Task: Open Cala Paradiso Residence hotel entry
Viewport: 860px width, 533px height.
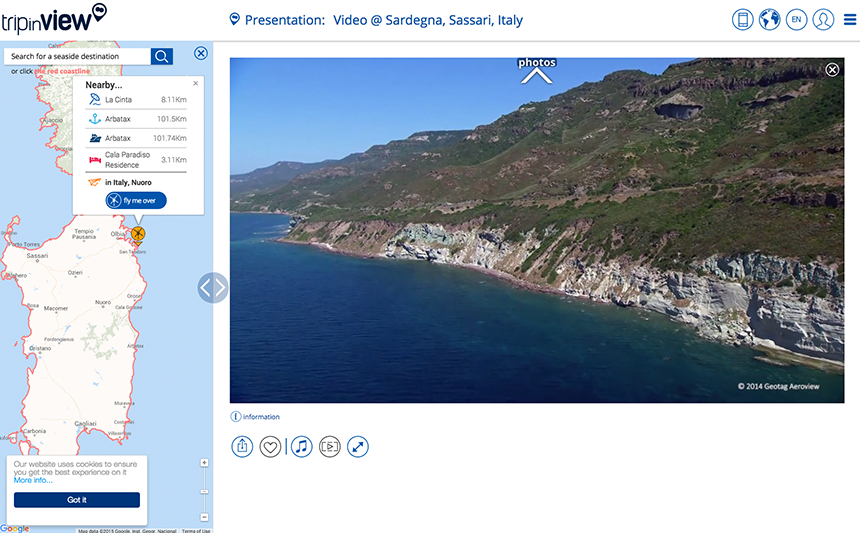Action: coord(136,160)
